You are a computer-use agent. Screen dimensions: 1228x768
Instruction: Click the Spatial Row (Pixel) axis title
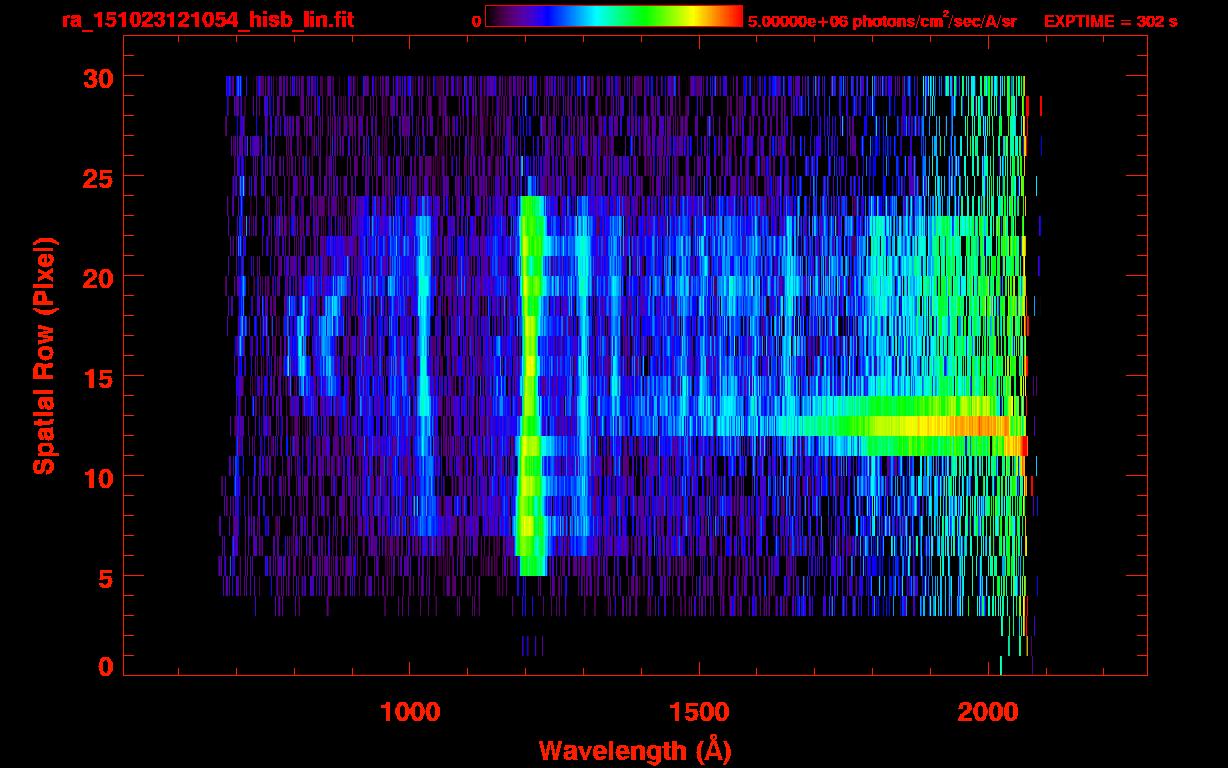44,355
